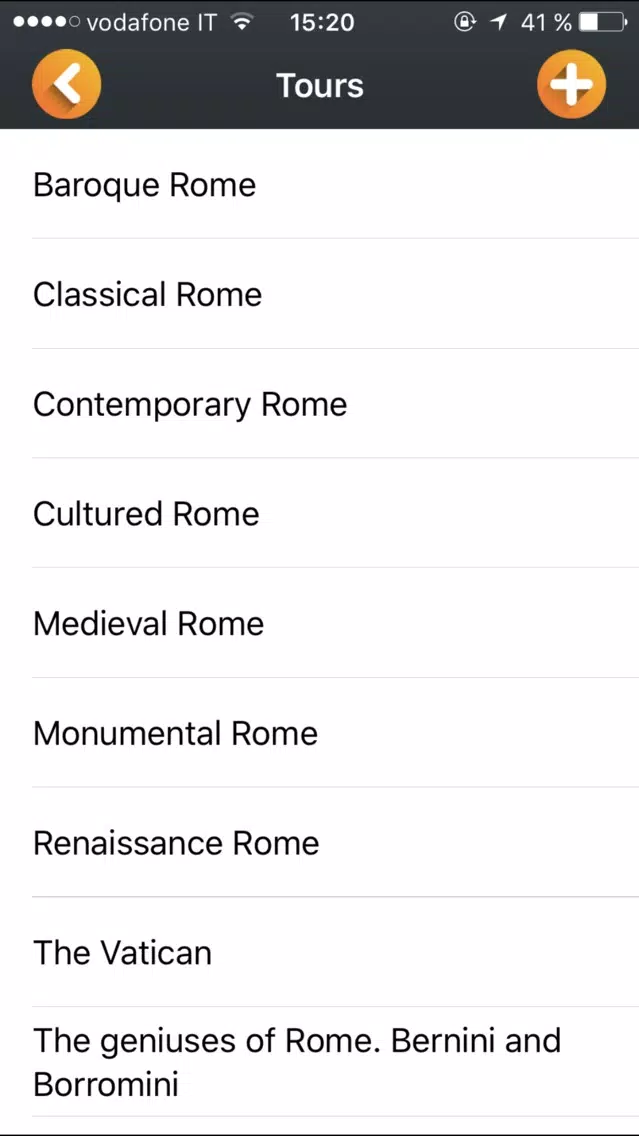Select the Monumental Rome tour

(x=175, y=733)
